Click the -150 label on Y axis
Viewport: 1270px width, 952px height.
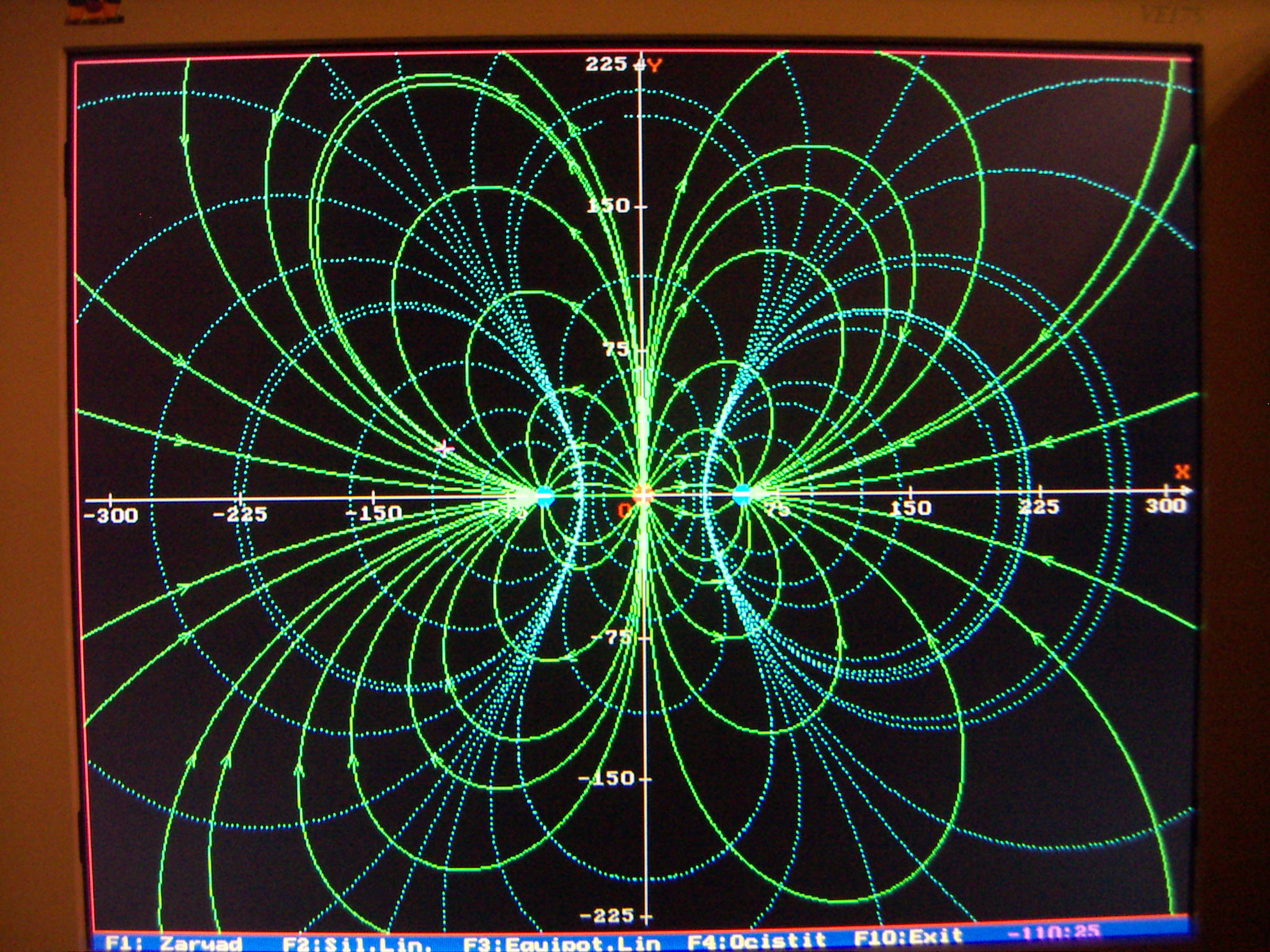pyautogui.click(x=606, y=778)
